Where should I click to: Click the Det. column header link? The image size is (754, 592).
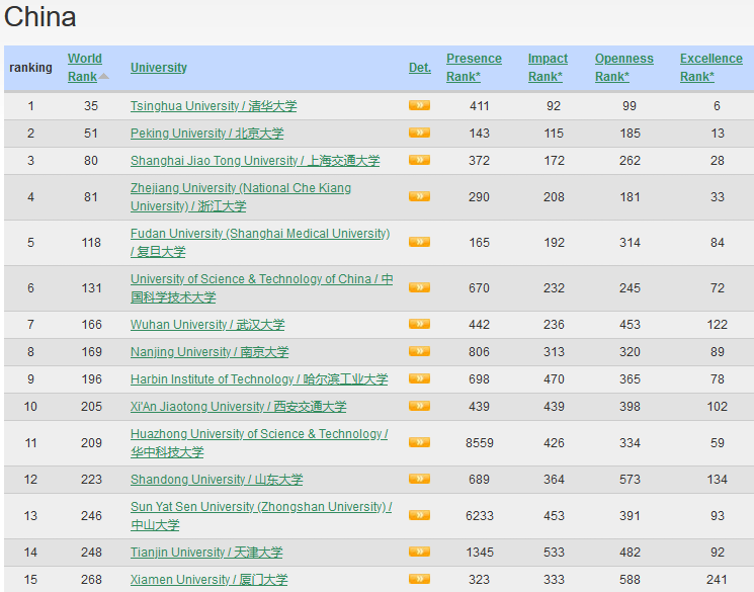pyautogui.click(x=419, y=68)
